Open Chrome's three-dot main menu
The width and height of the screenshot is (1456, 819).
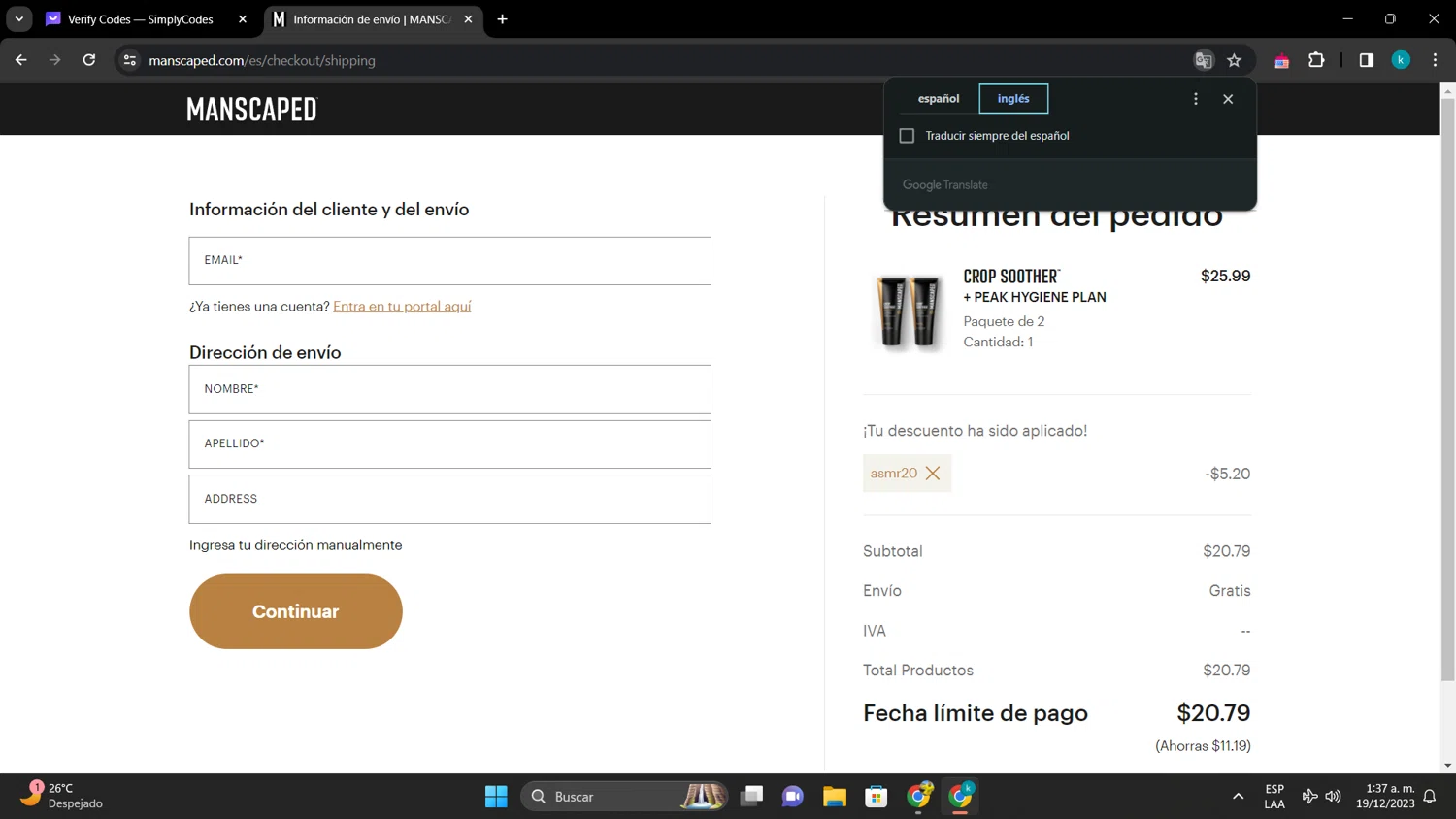[1435, 60]
